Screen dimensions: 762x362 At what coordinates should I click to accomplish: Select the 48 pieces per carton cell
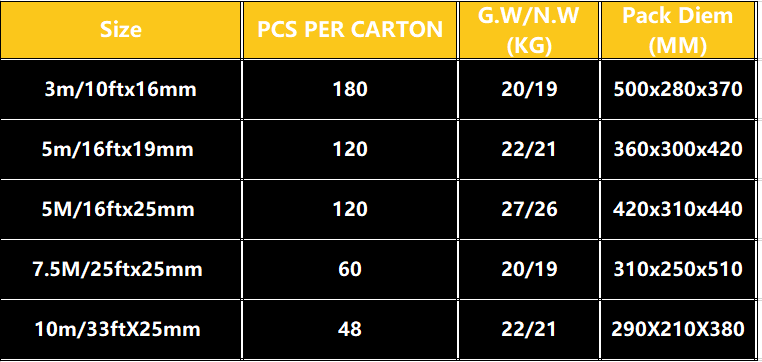350,329
